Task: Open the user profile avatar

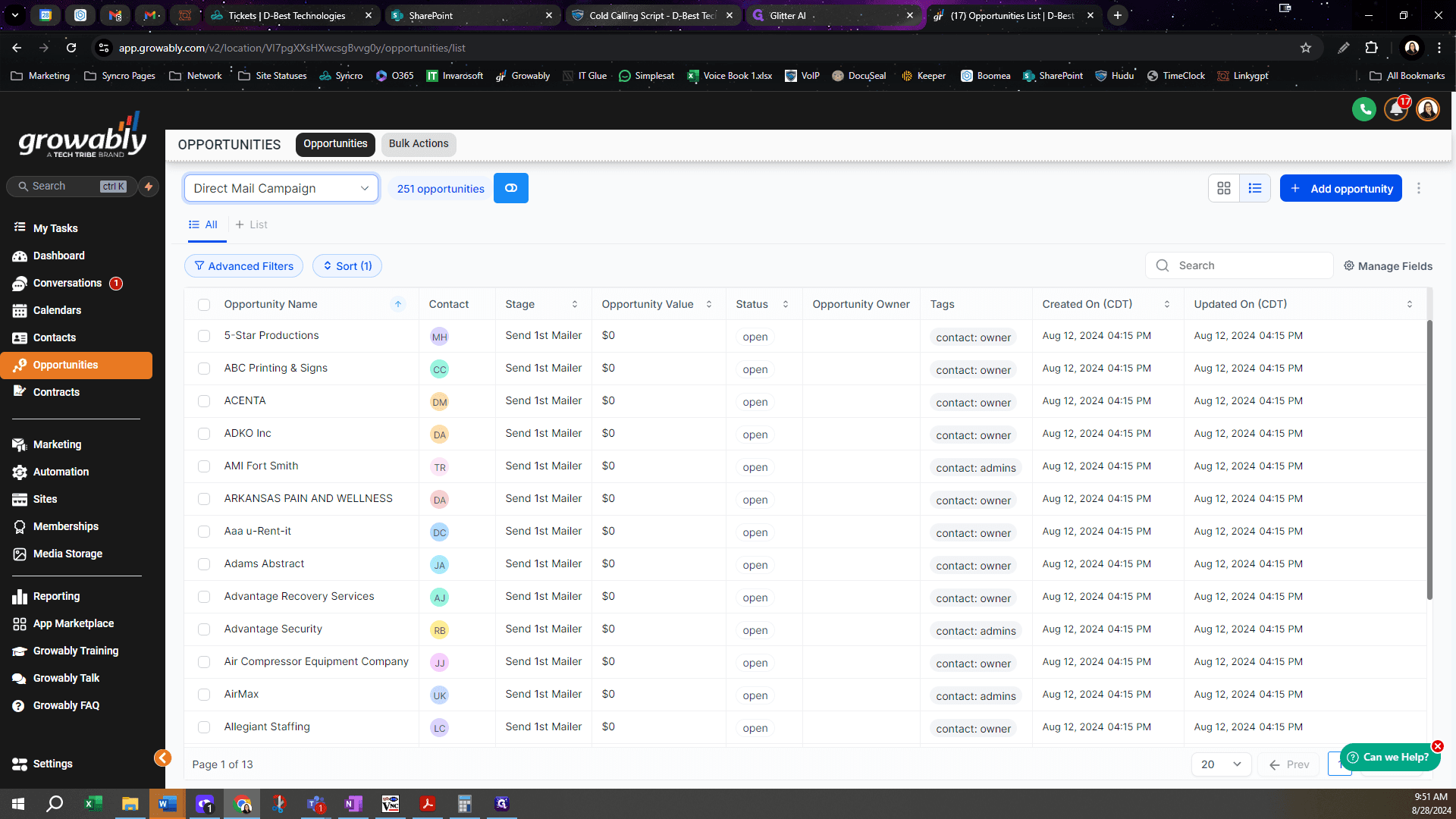Action: coord(1428,110)
